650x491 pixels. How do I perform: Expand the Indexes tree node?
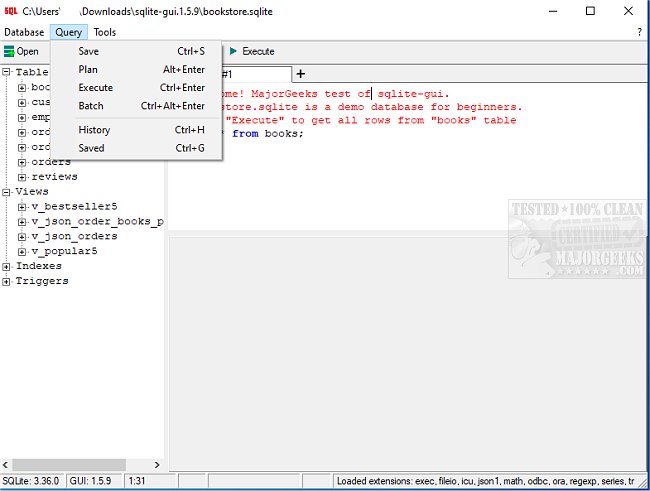(6, 267)
